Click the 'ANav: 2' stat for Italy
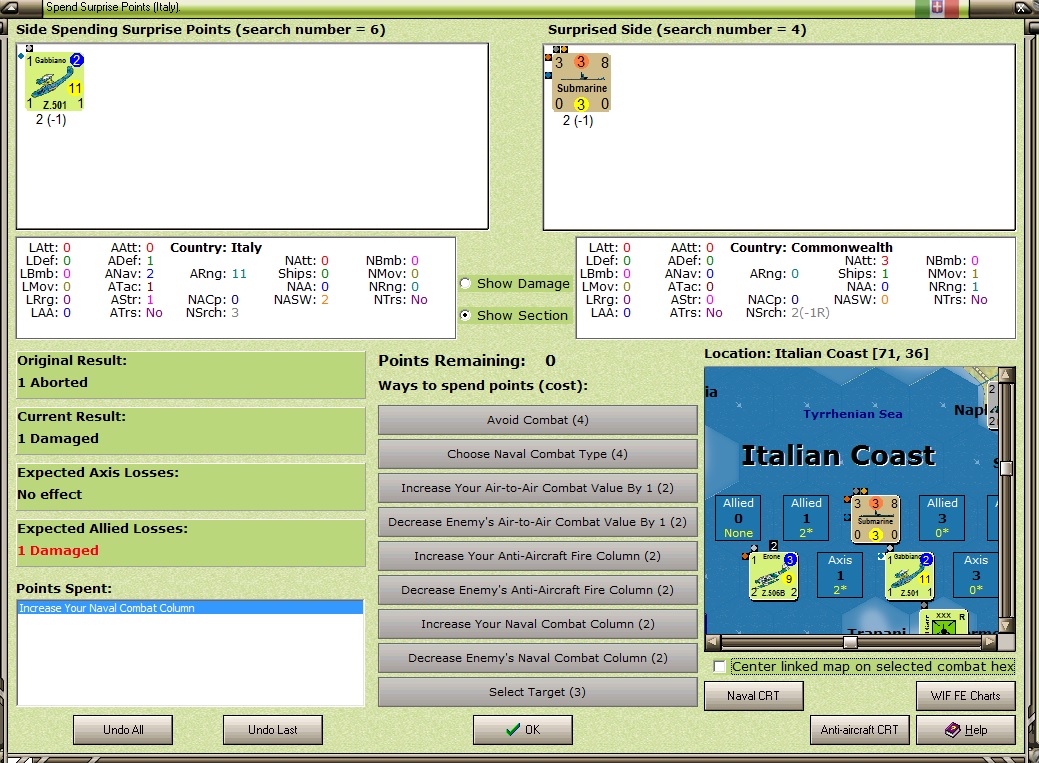1039x763 pixels. pos(129,274)
